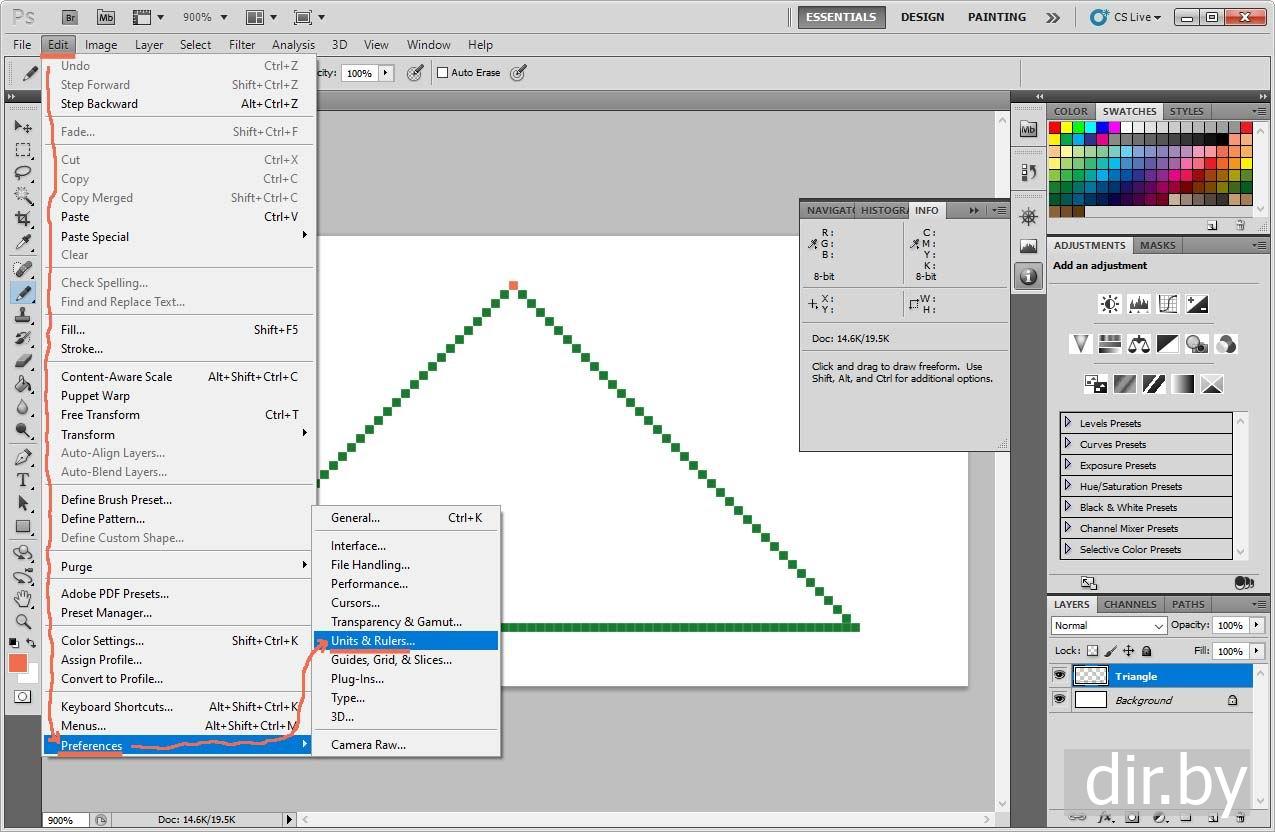Screen dimensions: 1275x832
Task: Switch to the Channels tab
Action: (1129, 605)
